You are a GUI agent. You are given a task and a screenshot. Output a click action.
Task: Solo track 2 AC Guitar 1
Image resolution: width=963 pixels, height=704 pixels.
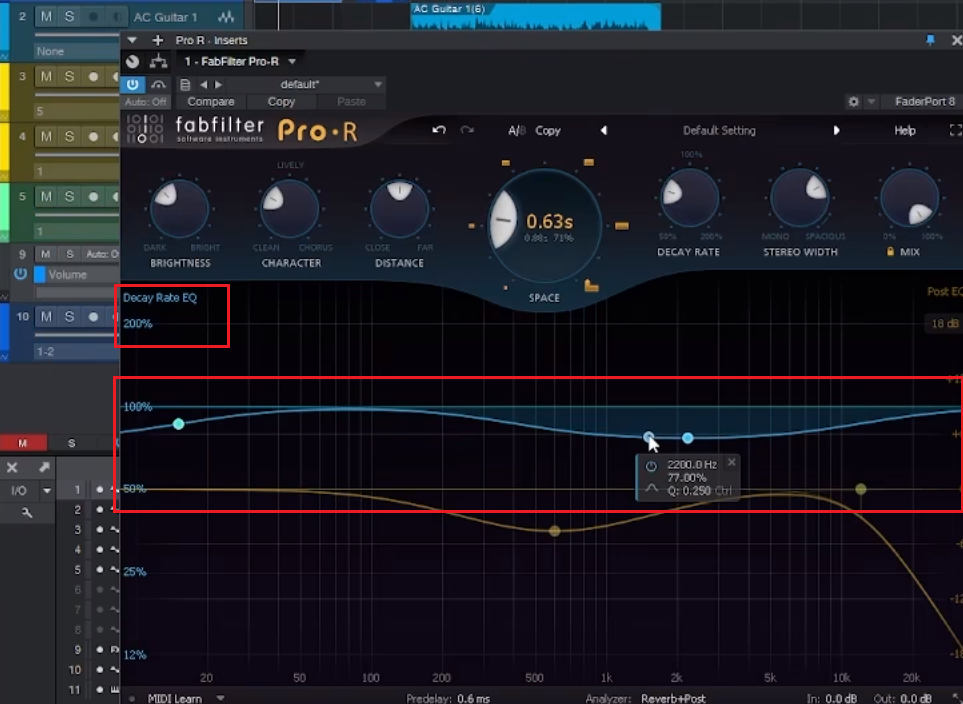[69, 17]
